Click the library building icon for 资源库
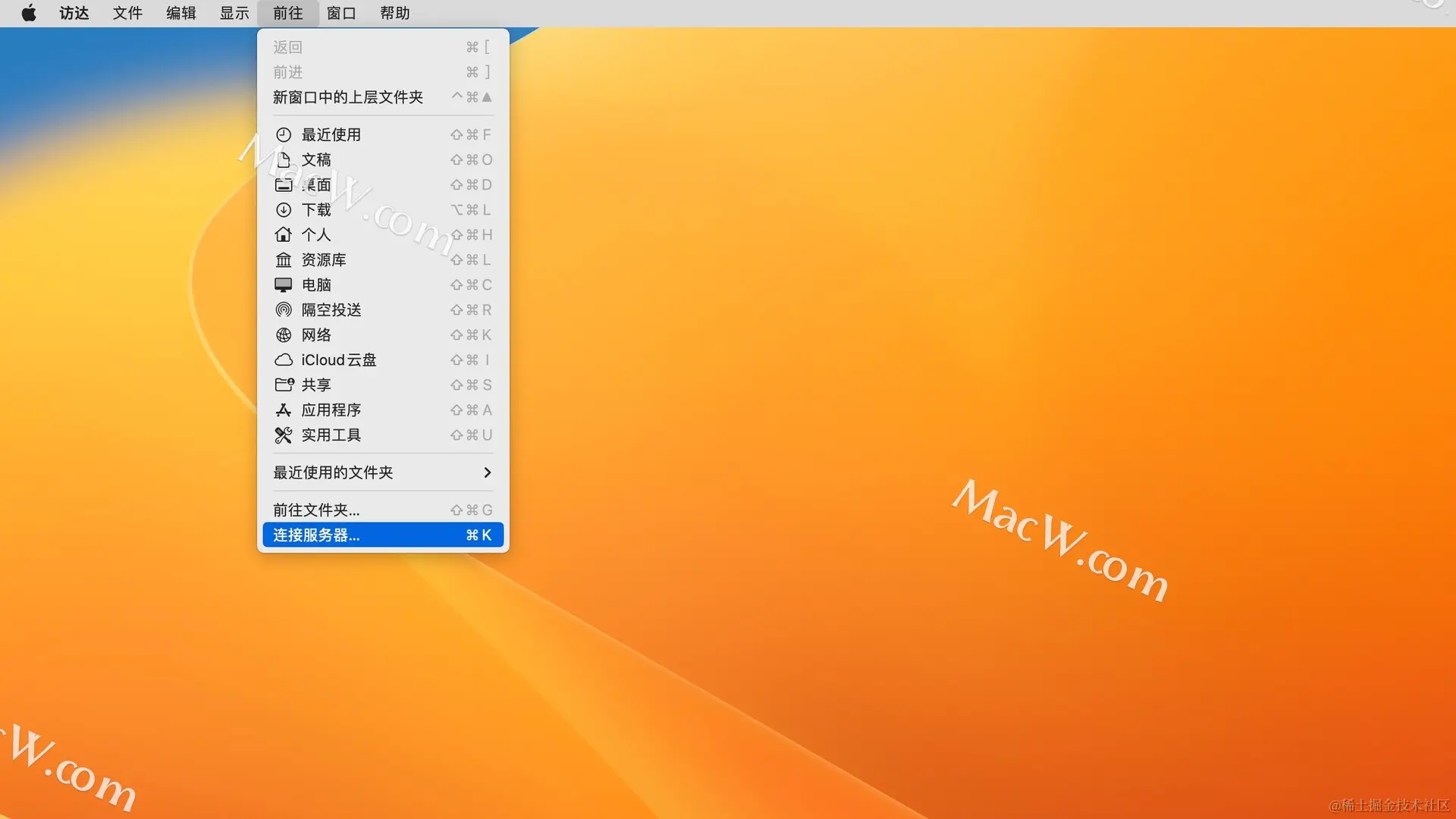This screenshot has height=819, width=1456. 284,260
